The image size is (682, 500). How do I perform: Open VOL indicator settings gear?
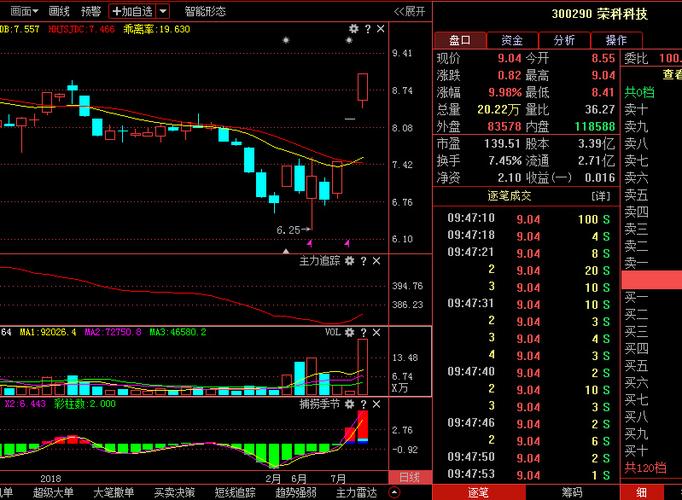(349, 333)
